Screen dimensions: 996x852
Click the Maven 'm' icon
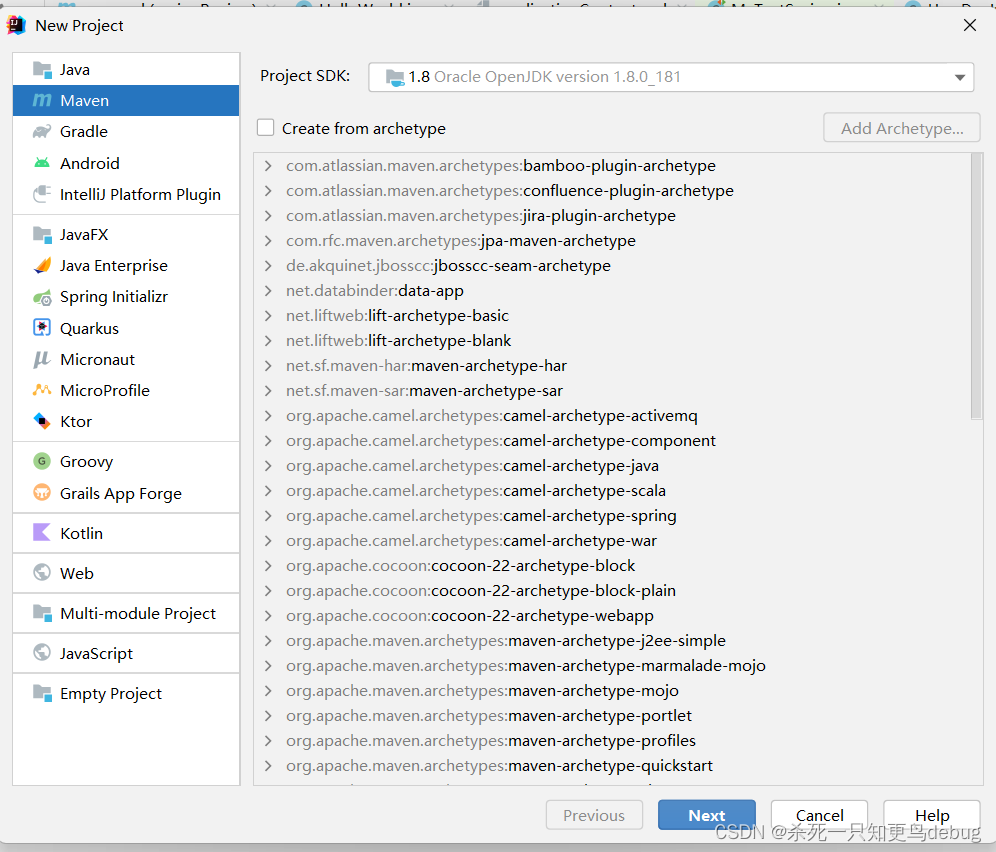click(x=42, y=100)
